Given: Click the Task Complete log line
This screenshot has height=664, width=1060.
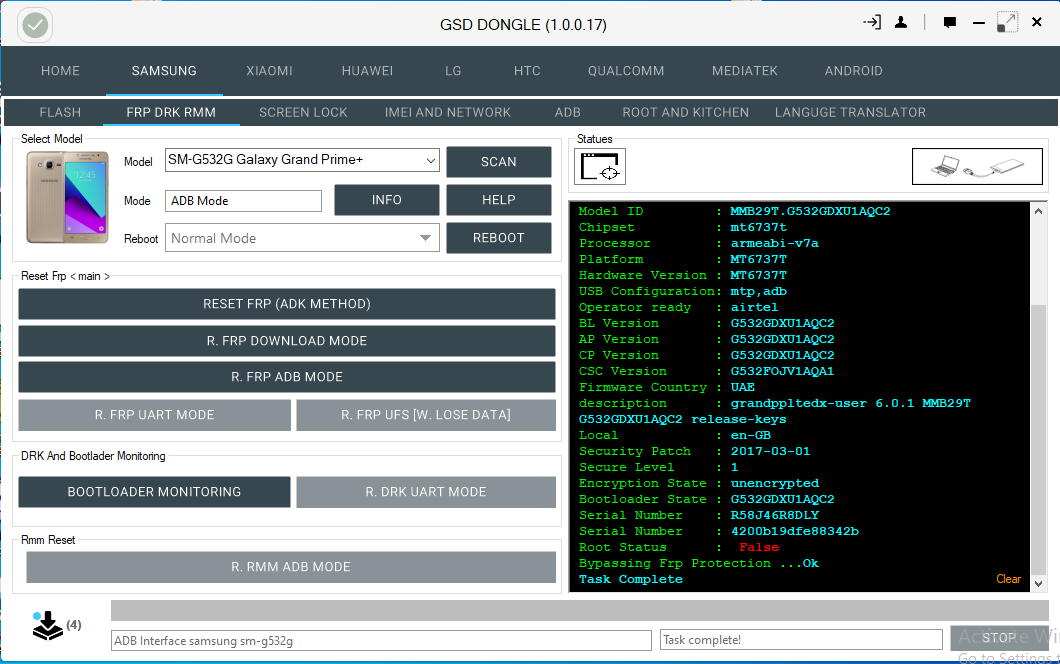Looking at the screenshot, I should click(x=631, y=579).
